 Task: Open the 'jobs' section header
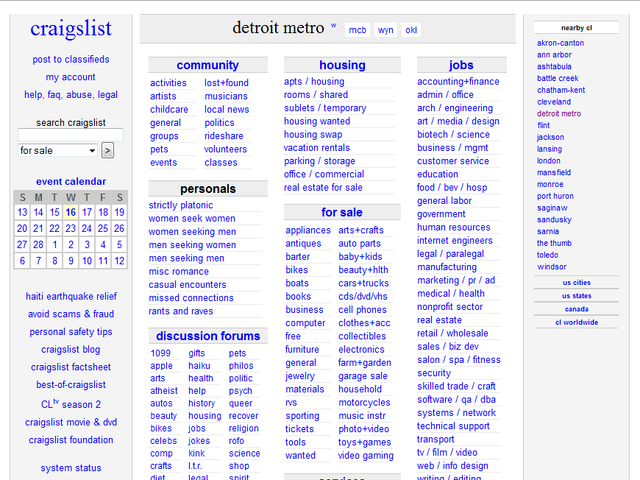pos(461,65)
